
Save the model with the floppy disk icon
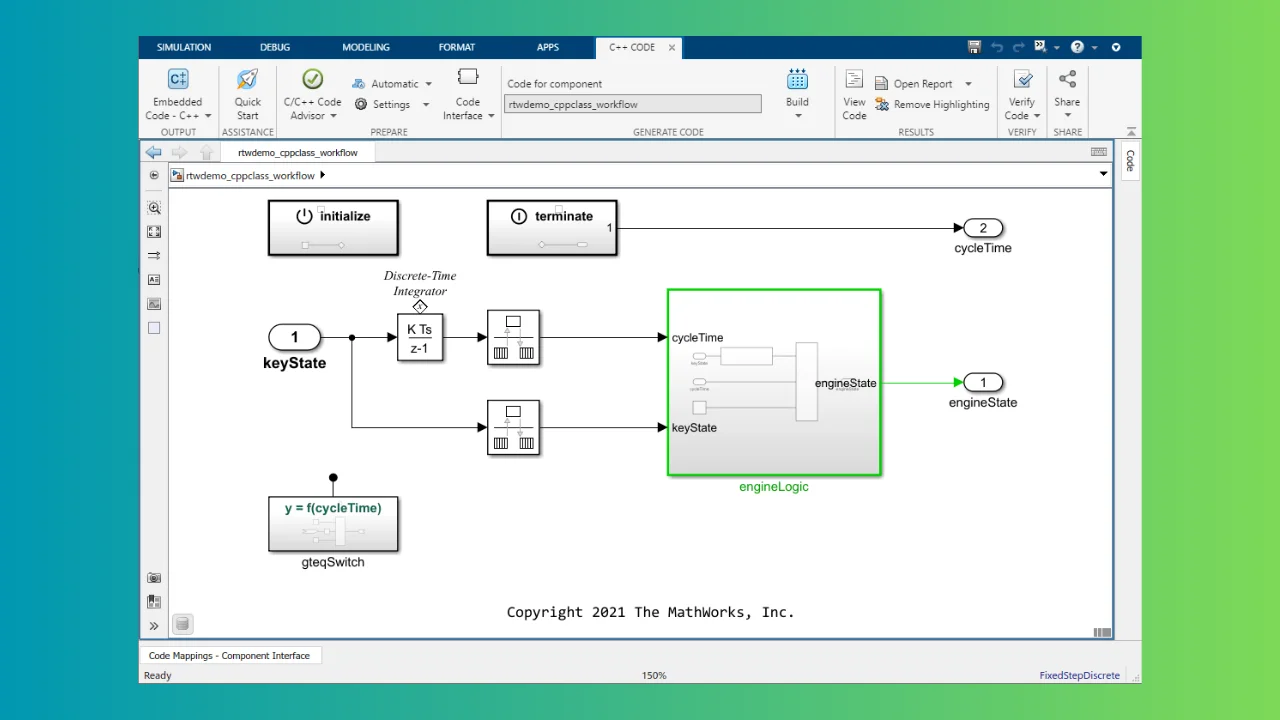[975, 47]
